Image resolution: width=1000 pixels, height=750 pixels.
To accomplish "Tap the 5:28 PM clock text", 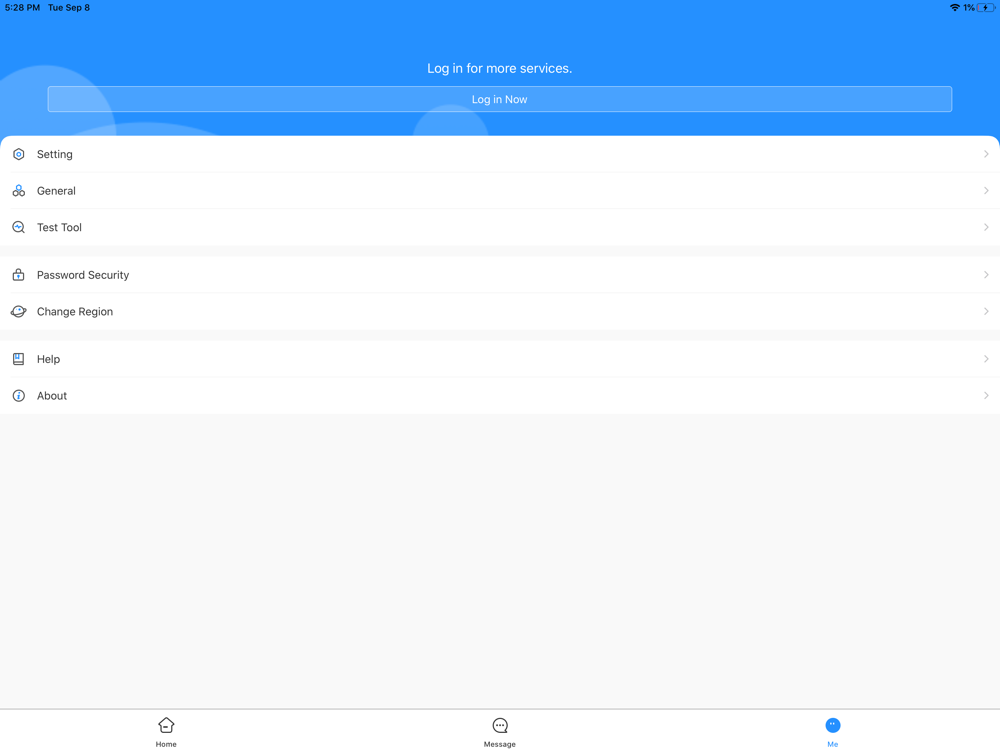I will click(22, 8).
